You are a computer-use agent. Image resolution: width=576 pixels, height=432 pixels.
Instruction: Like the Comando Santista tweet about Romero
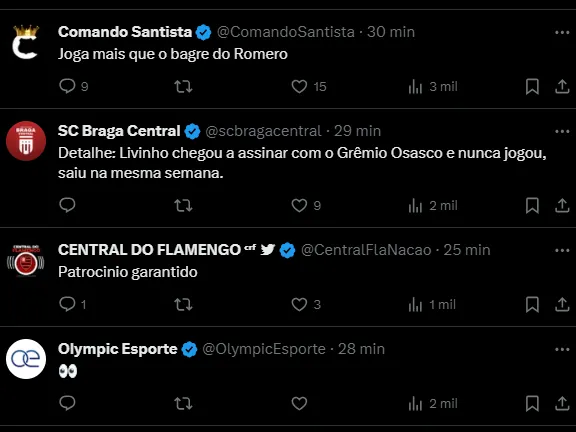coord(299,87)
